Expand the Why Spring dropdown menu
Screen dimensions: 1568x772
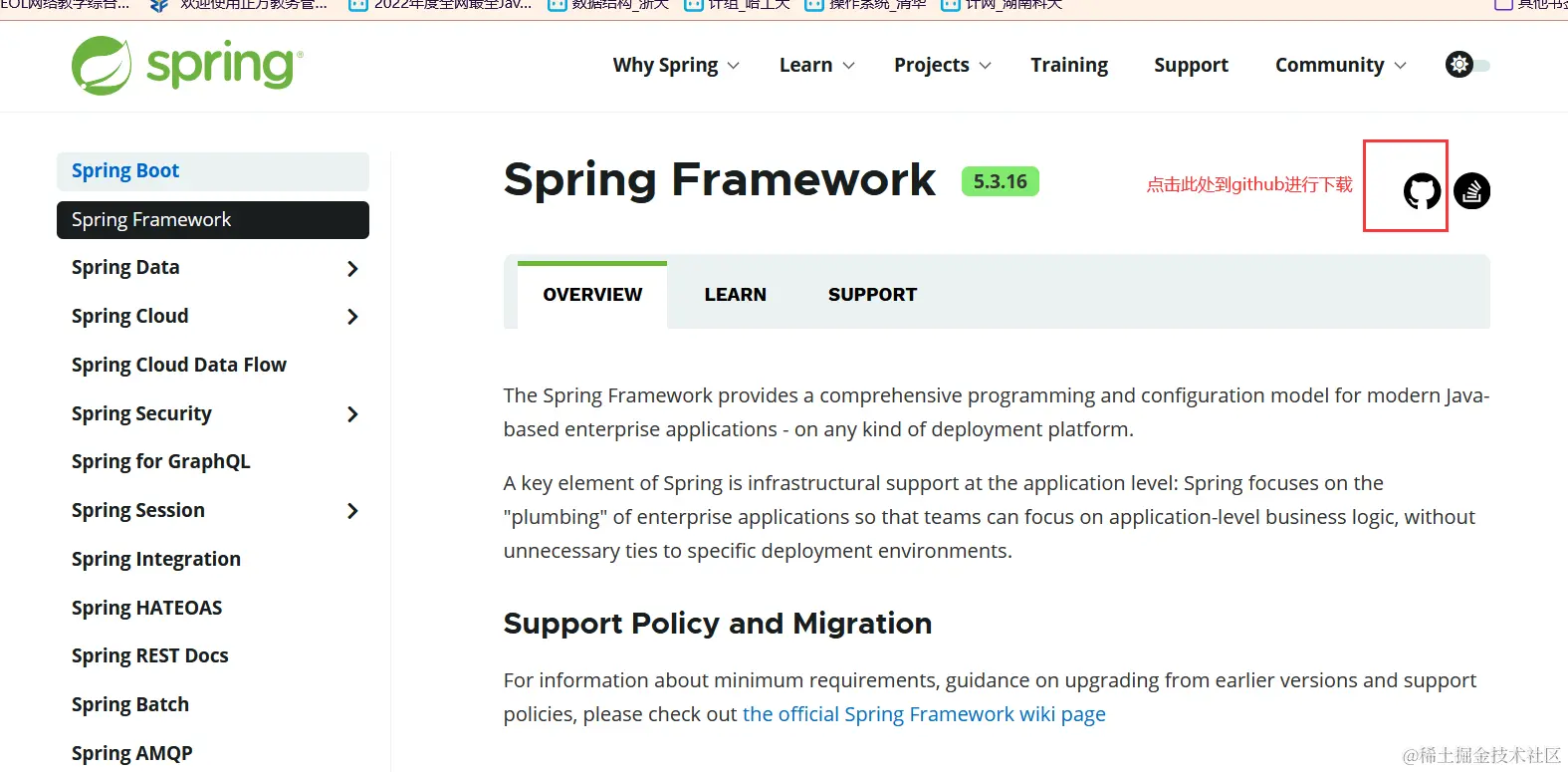(x=676, y=65)
